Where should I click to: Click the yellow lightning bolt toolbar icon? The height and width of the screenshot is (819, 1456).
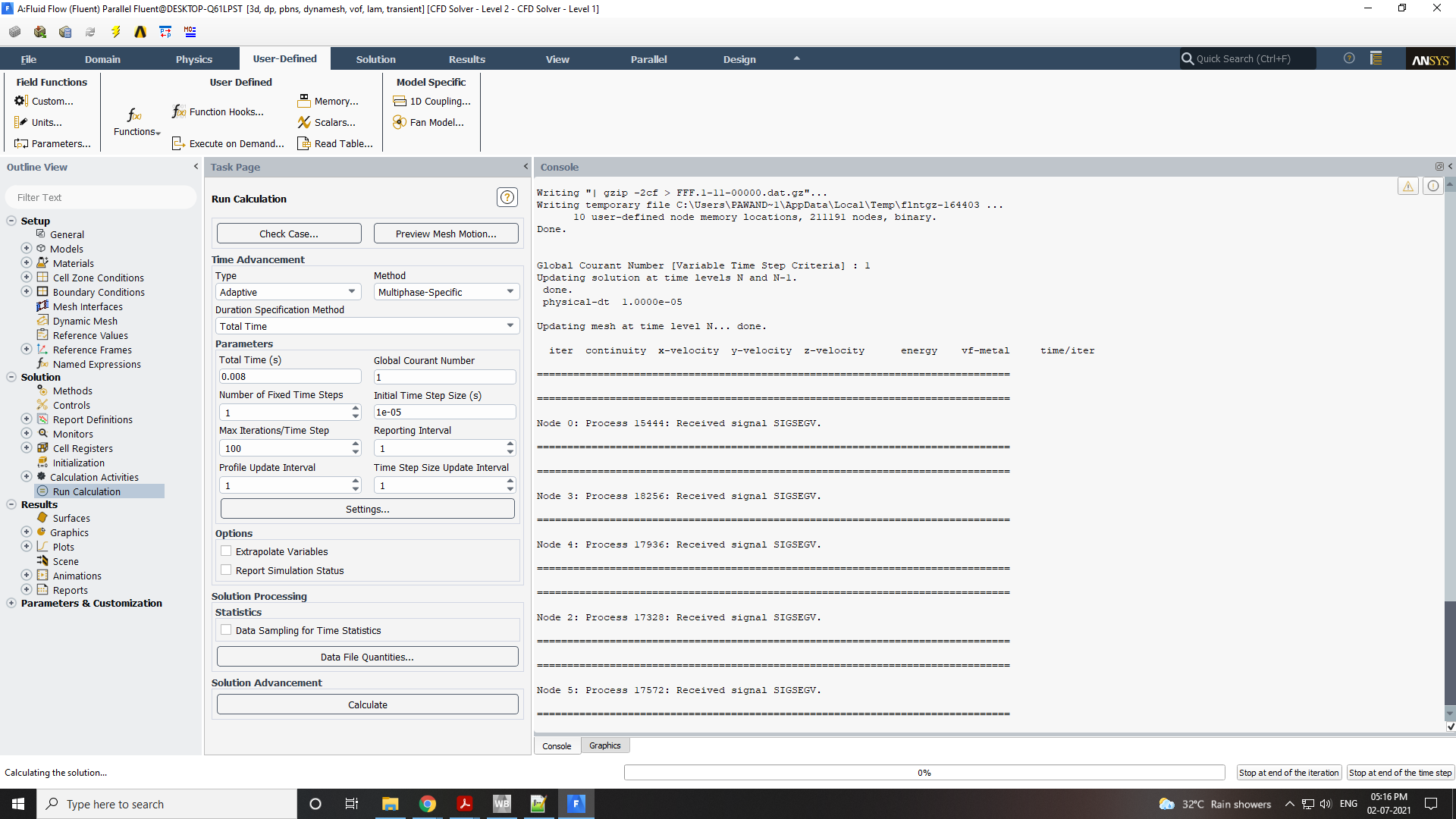pyautogui.click(x=115, y=32)
